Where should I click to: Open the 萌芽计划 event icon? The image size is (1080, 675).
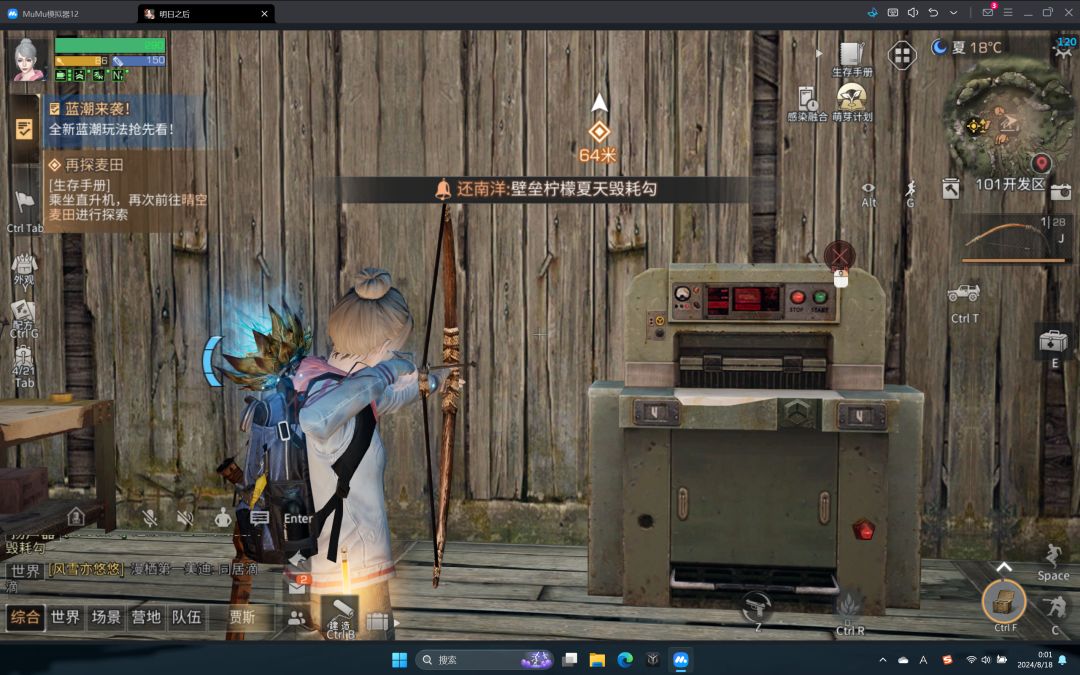click(x=852, y=103)
